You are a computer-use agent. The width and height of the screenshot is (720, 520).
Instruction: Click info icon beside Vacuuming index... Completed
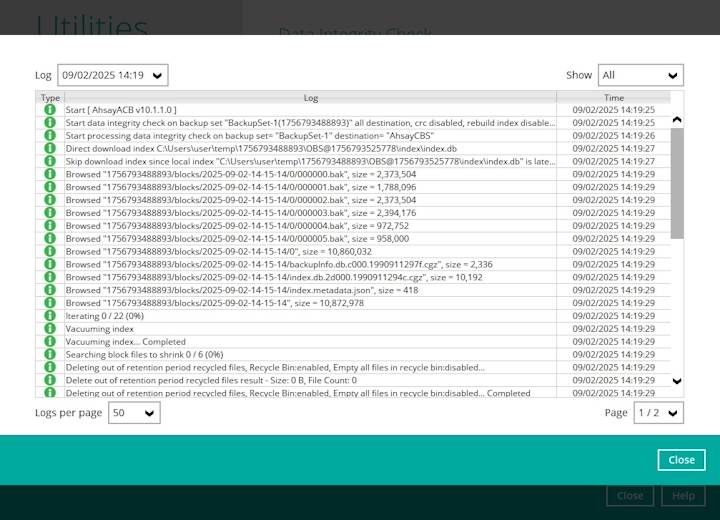50,342
